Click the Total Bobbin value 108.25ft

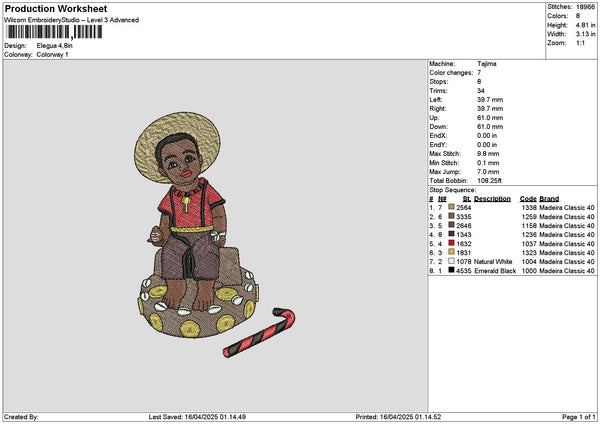[x=489, y=181]
